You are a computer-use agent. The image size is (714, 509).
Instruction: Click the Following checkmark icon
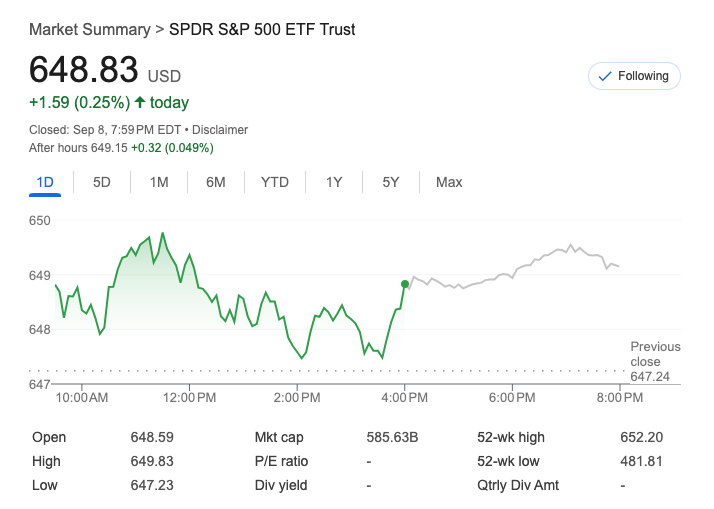click(604, 76)
